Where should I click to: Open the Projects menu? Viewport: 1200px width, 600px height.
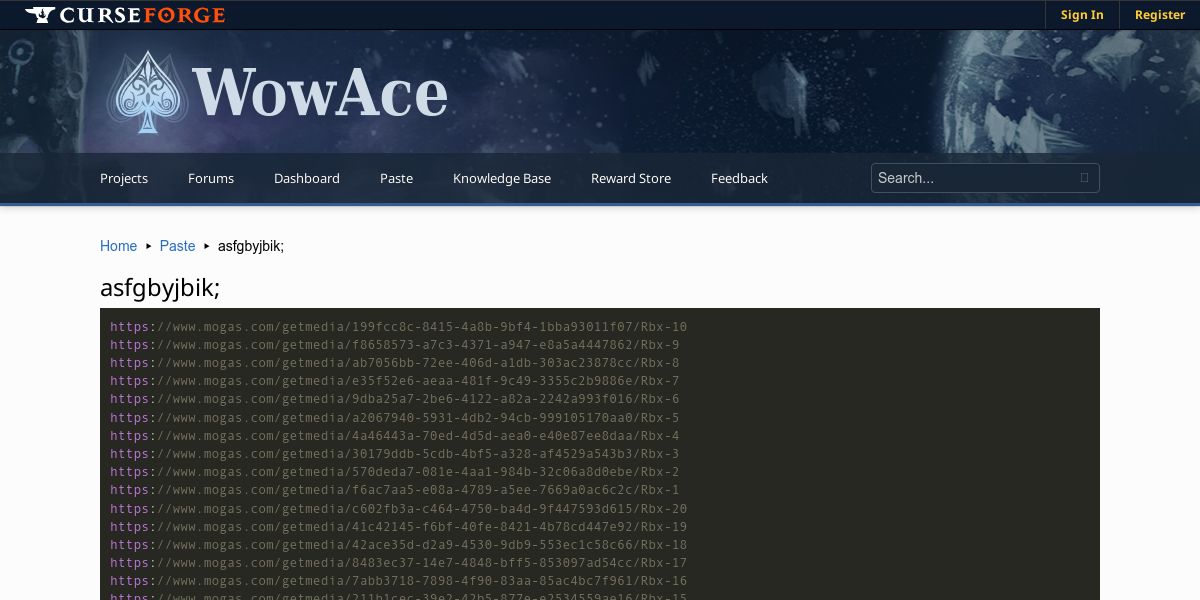point(124,178)
